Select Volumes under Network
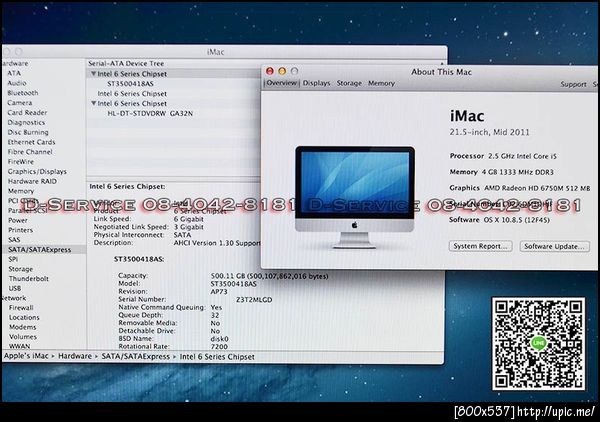The image size is (600, 422). point(23,337)
